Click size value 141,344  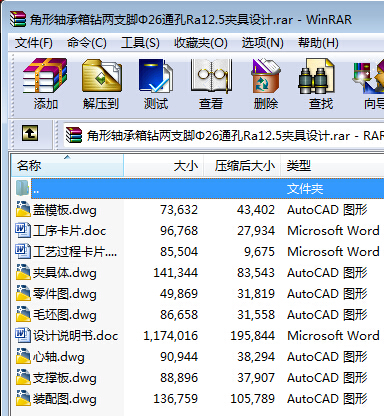(176, 273)
